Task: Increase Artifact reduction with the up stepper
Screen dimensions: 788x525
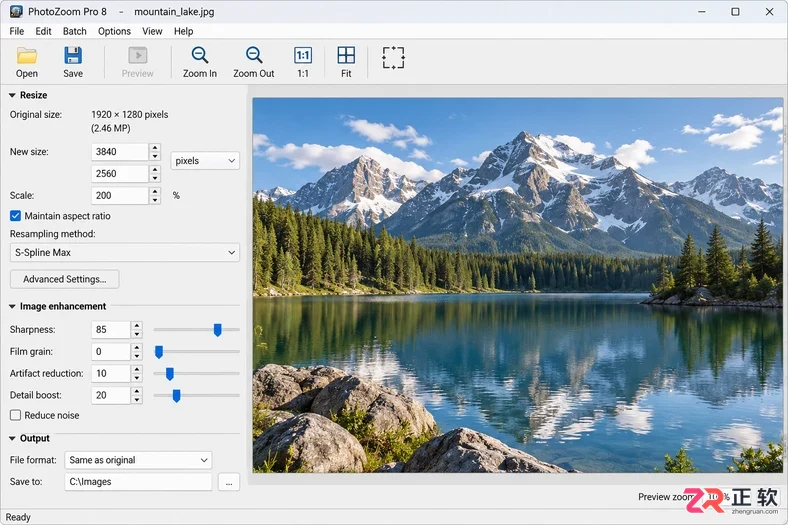Action: click(137, 369)
